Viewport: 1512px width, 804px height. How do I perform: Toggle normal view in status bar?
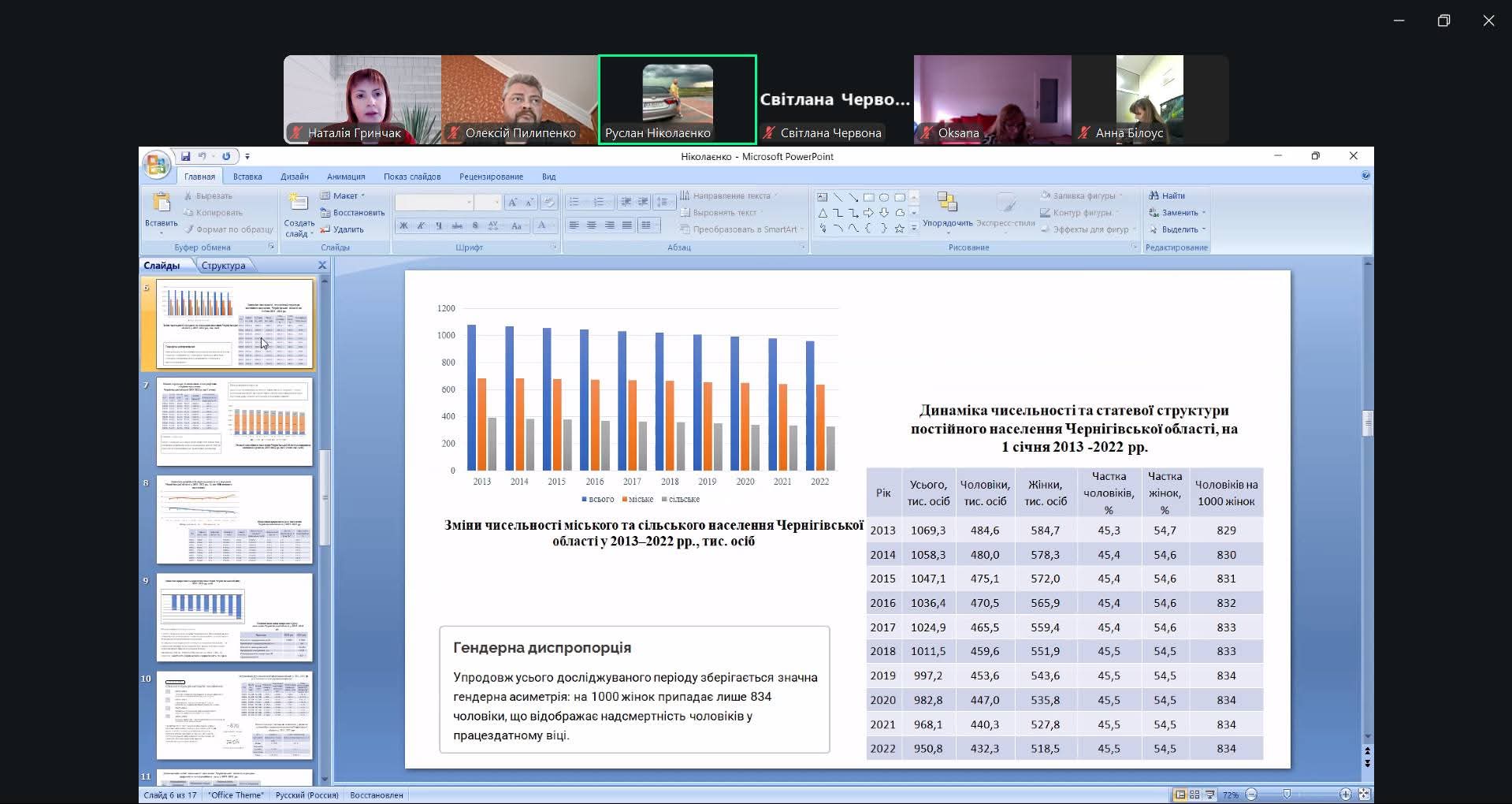coord(1180,795)
